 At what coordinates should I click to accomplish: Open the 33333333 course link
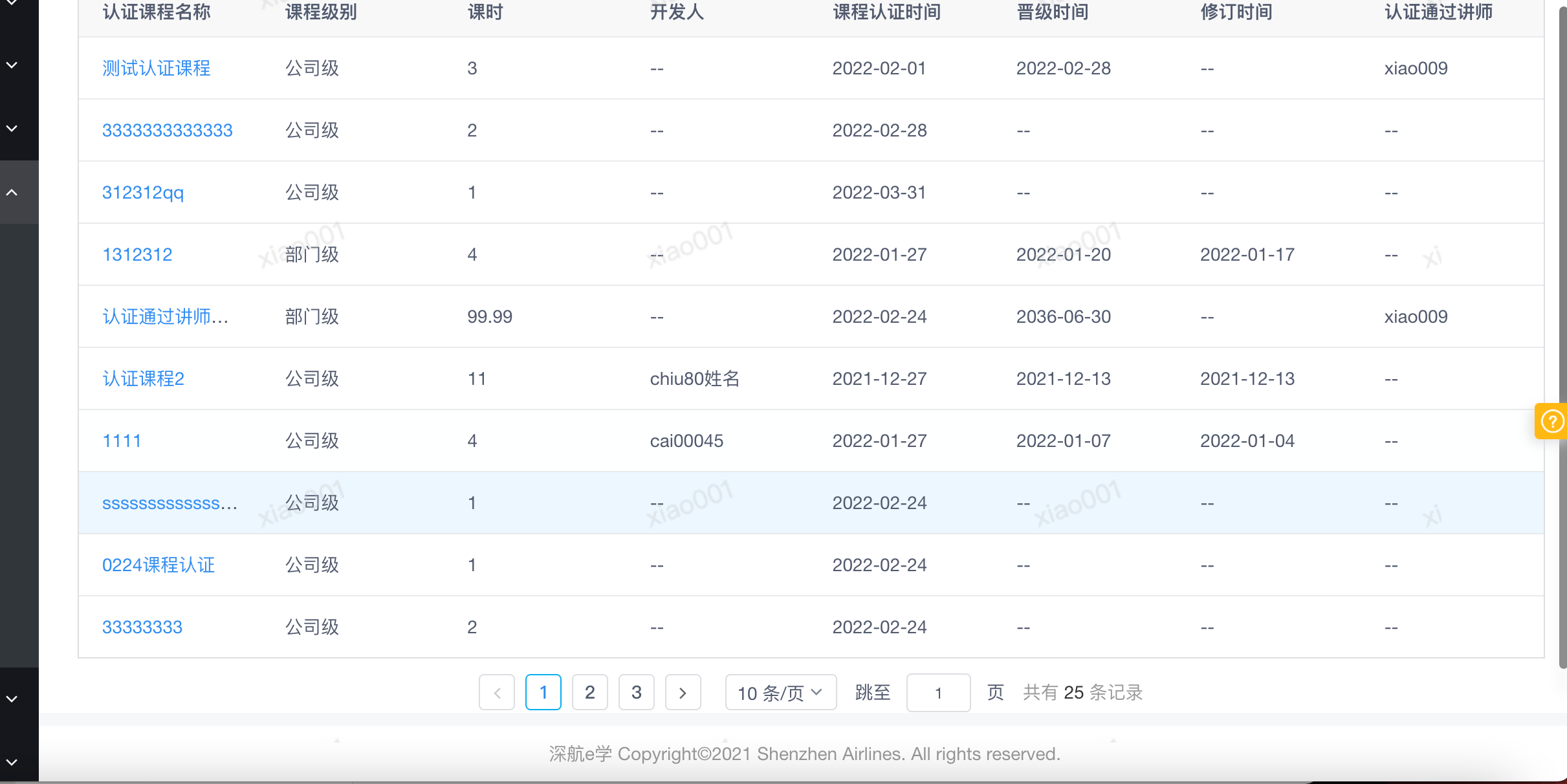[142, 627]
